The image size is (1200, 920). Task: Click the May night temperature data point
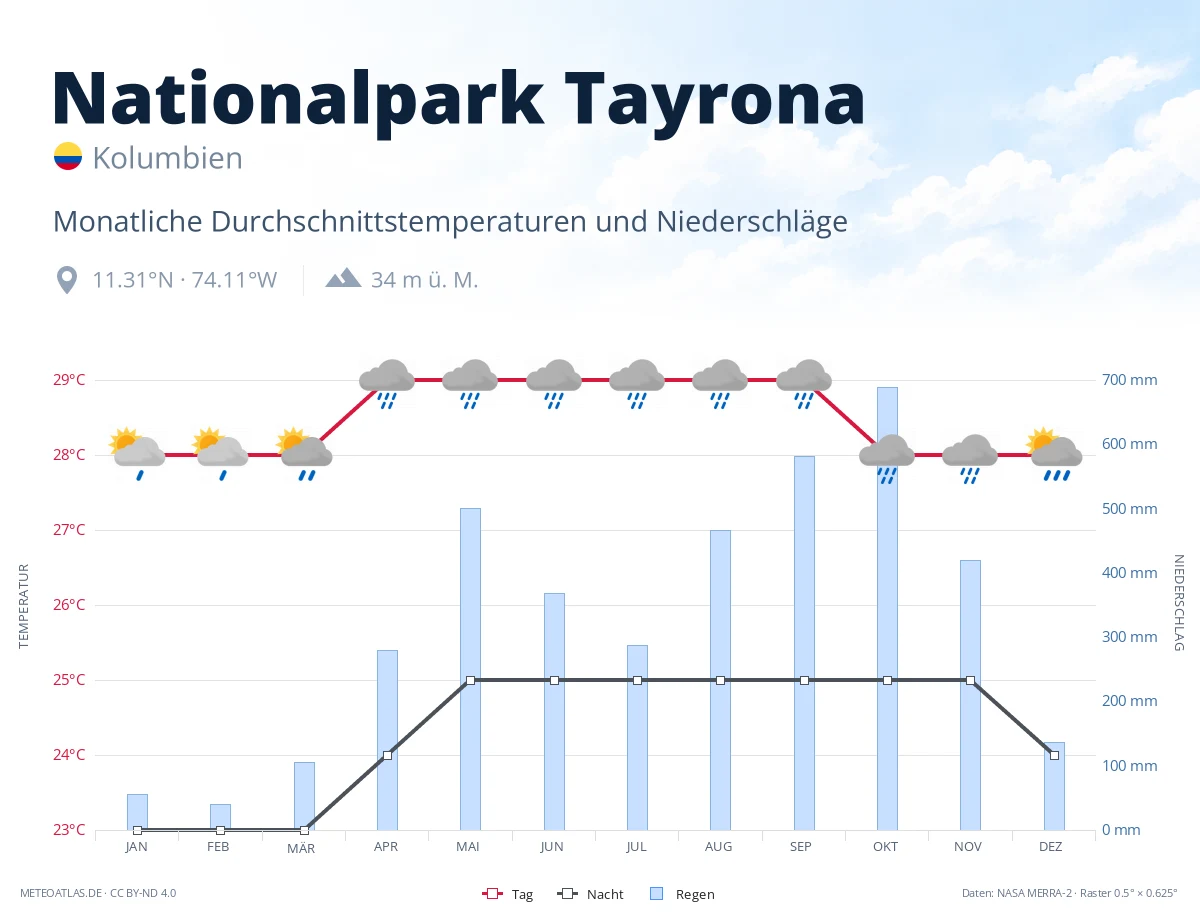pos(470,680)
